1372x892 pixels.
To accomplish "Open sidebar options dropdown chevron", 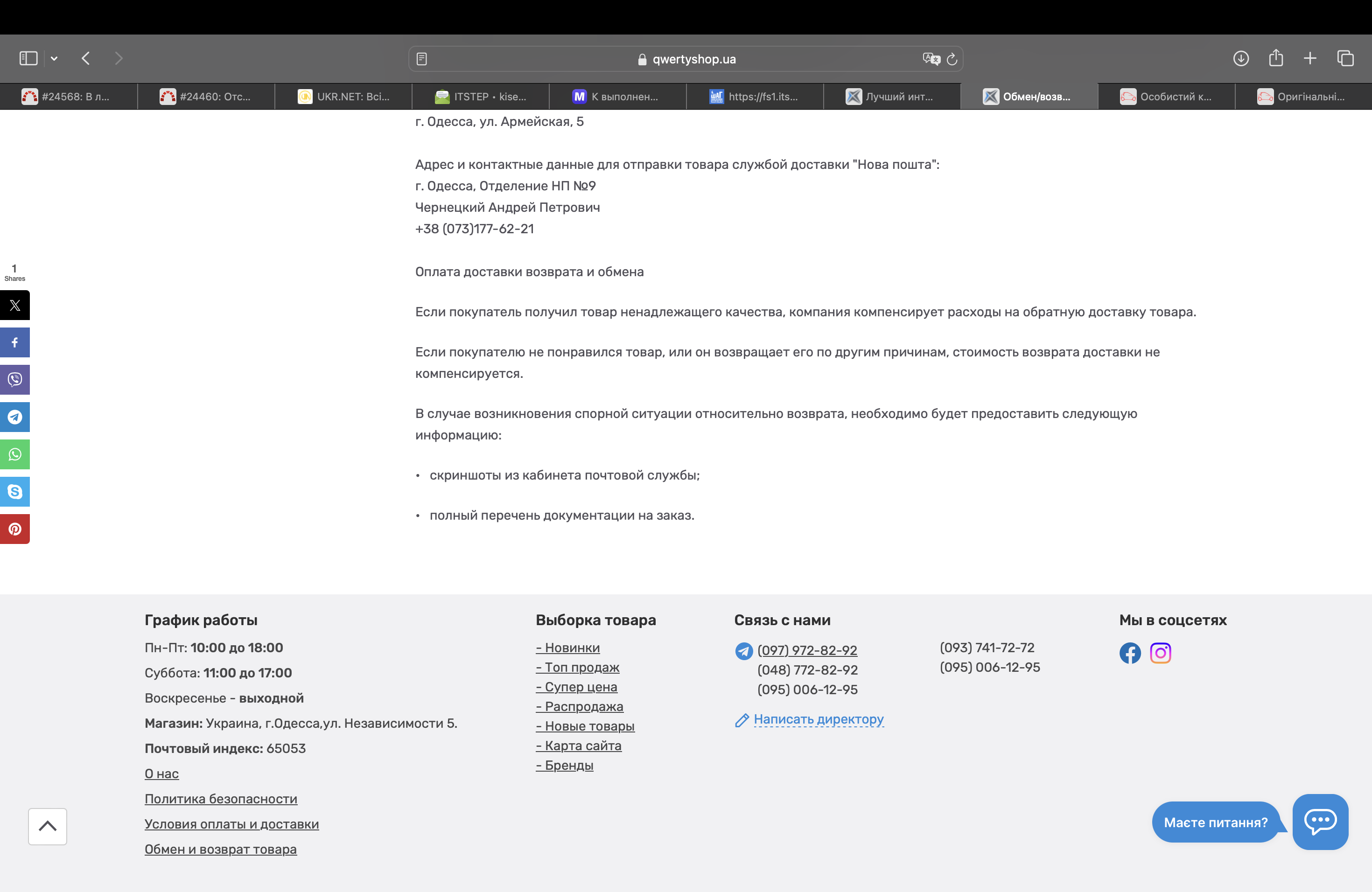I will [54, 58].
